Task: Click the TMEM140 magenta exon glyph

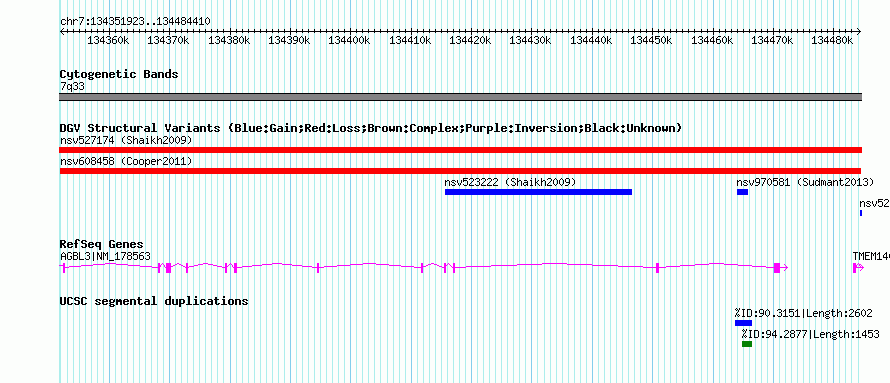Action: click(x=858, y=268)
